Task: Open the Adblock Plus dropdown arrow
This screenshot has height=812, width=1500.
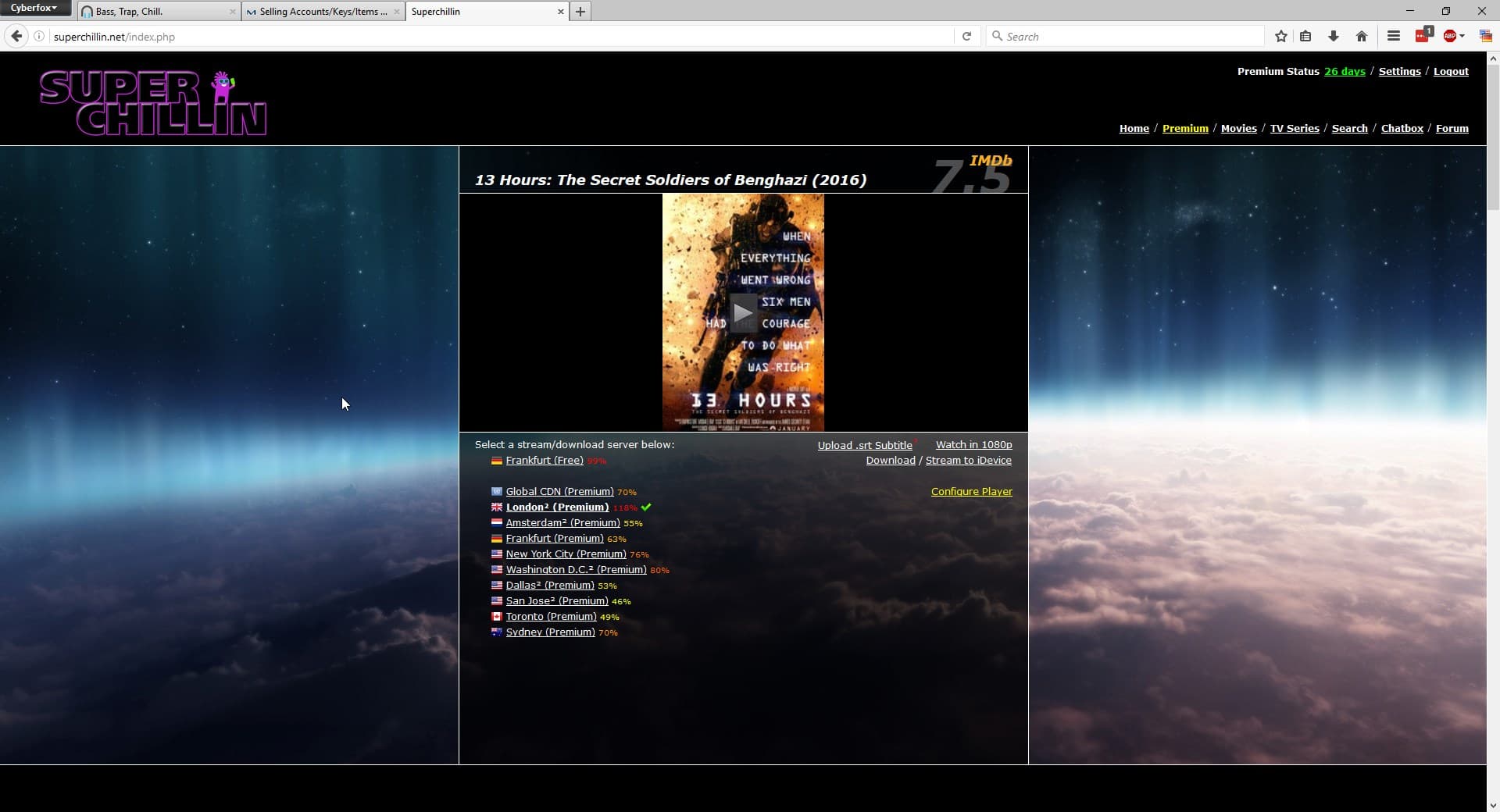Action: tap(1462, 36)
